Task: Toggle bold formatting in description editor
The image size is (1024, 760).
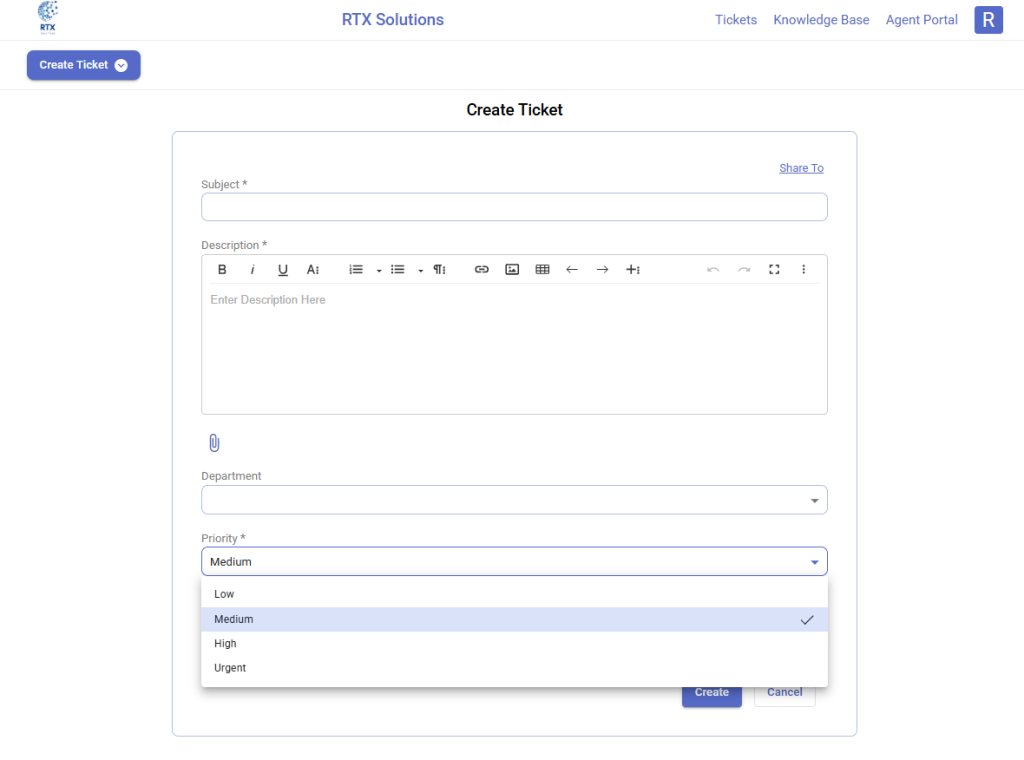Action: pos(222,269)
